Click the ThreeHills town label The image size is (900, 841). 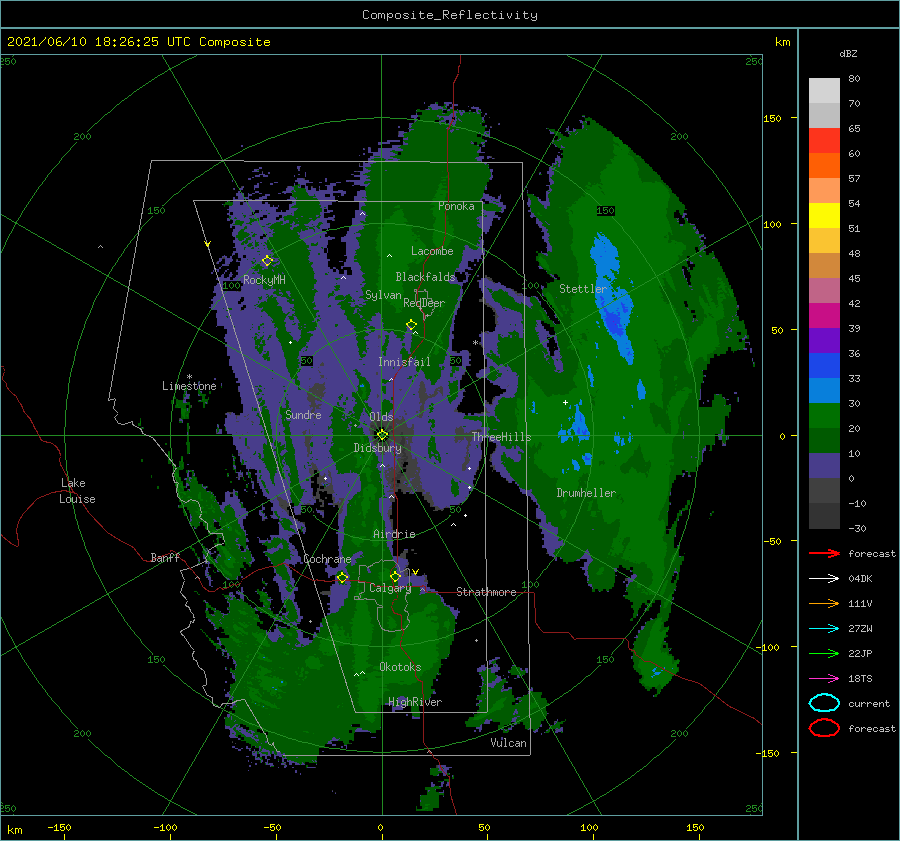(502, 437)
